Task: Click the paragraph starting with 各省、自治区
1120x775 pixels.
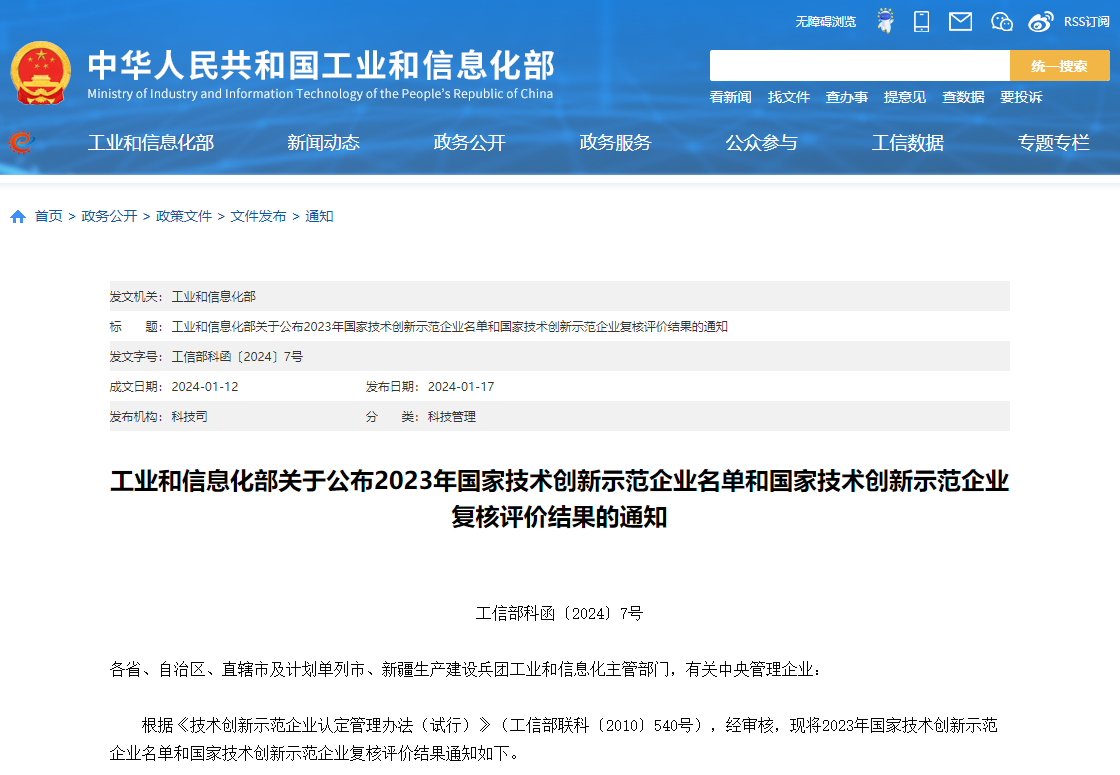Action: [466, 669]
